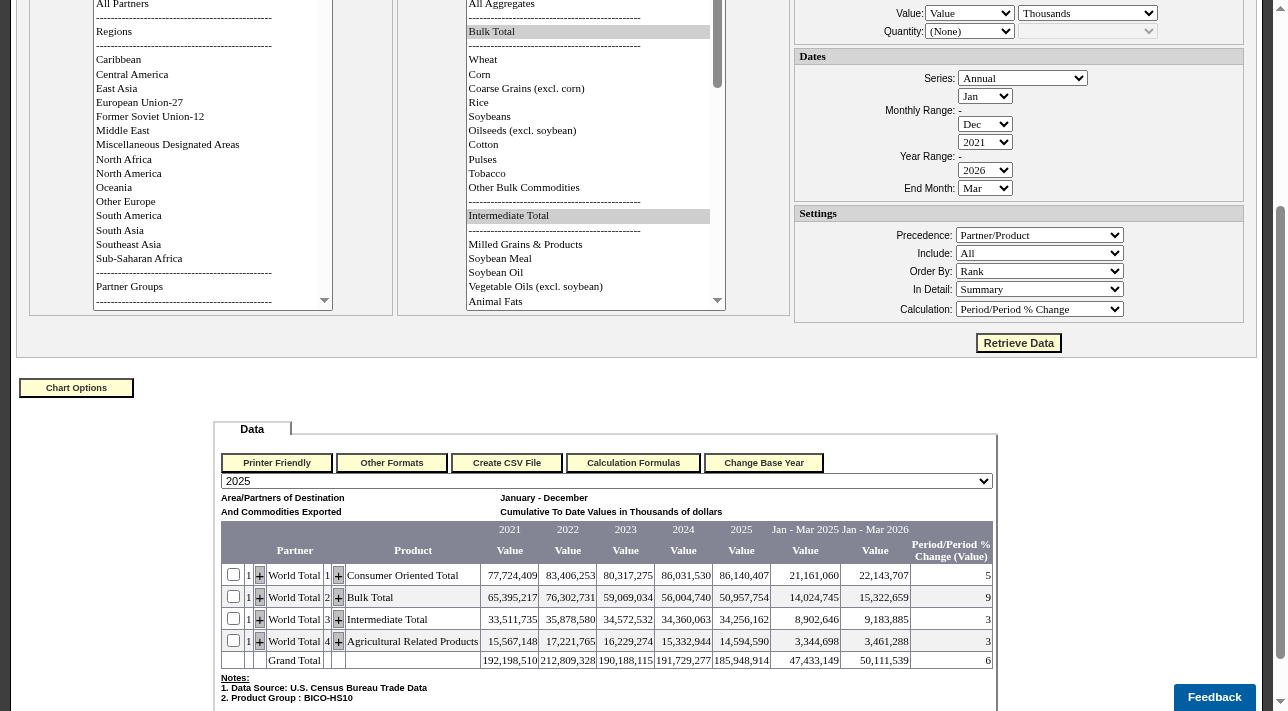Check the Bulk Total row checkbox
This screenshot has height=711, width=1288.
coord(233,597)
